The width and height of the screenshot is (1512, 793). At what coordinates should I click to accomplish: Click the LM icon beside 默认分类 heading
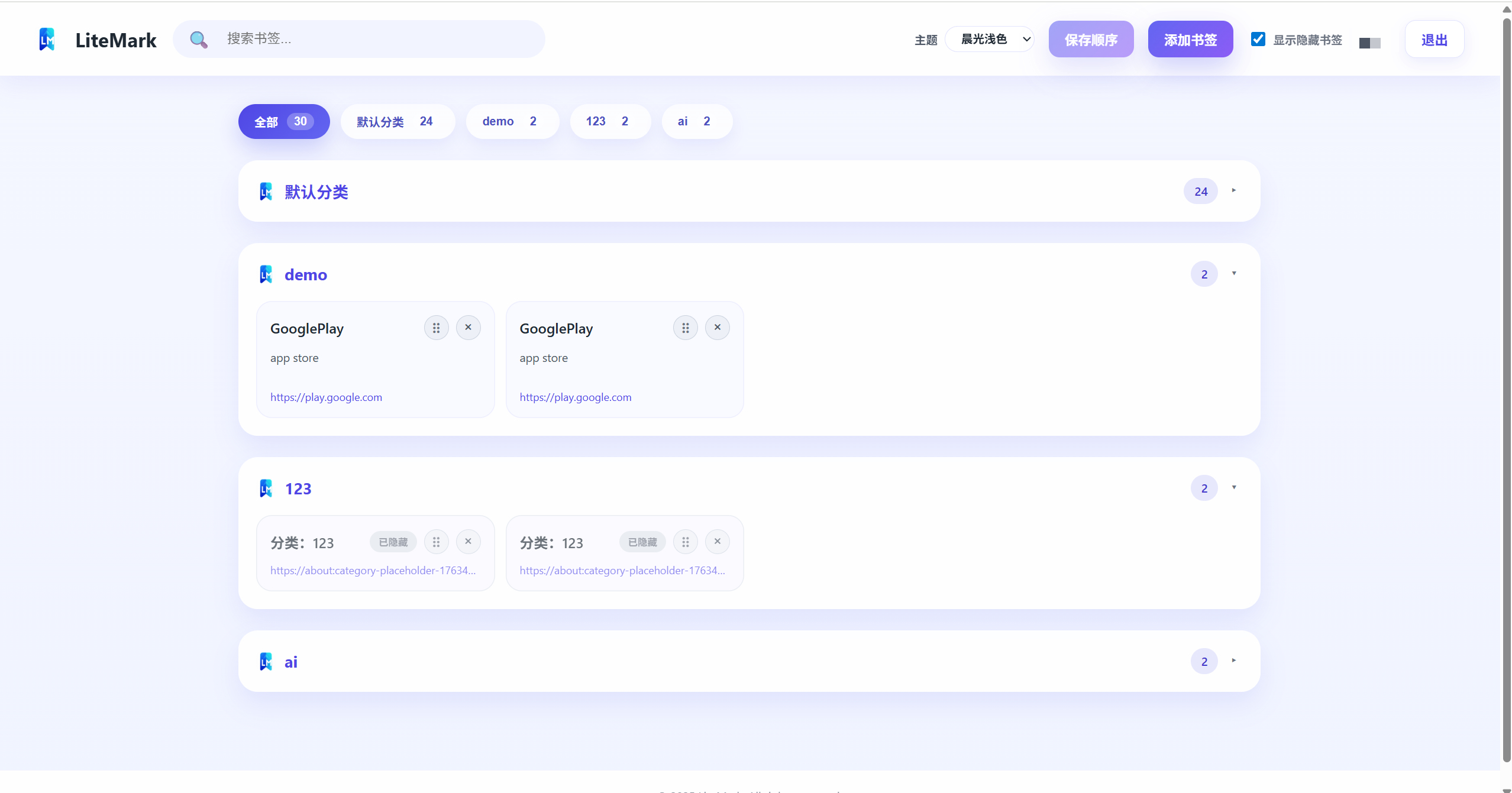pos(266,191)
